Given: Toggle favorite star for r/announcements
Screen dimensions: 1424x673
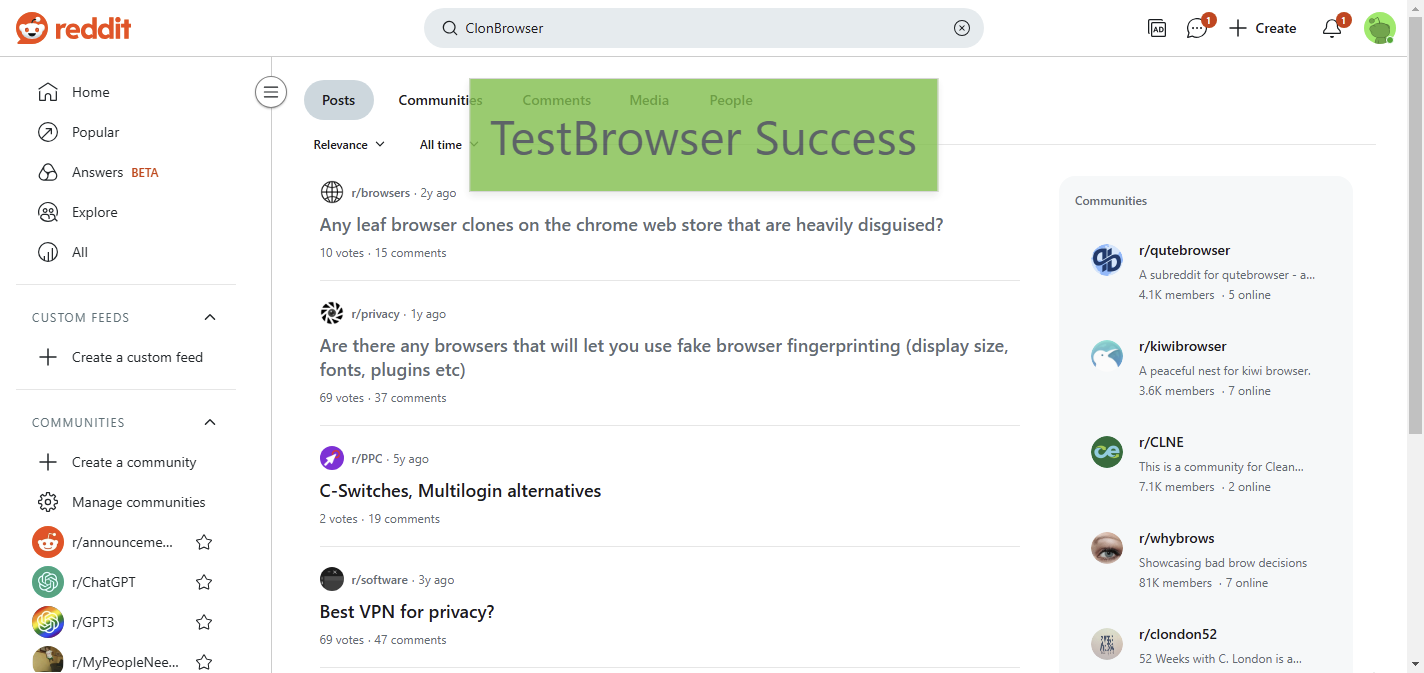Looking at the screenshot, I should pos(204,542).
